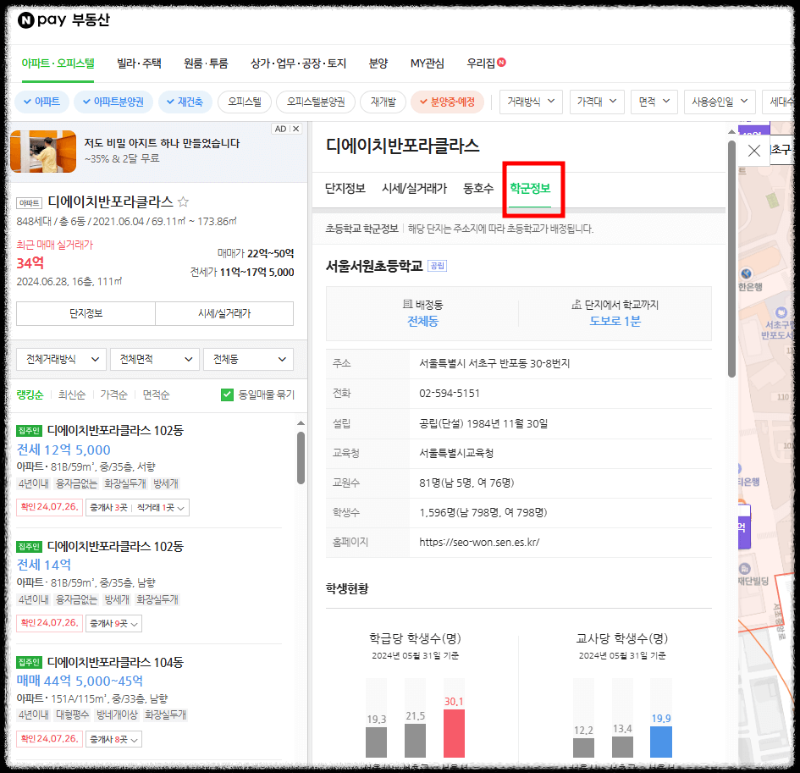The height and width of the screenshot is (773, 800).
Task: Open the 우리집 top menu
Action: click(x=481, y=63)
